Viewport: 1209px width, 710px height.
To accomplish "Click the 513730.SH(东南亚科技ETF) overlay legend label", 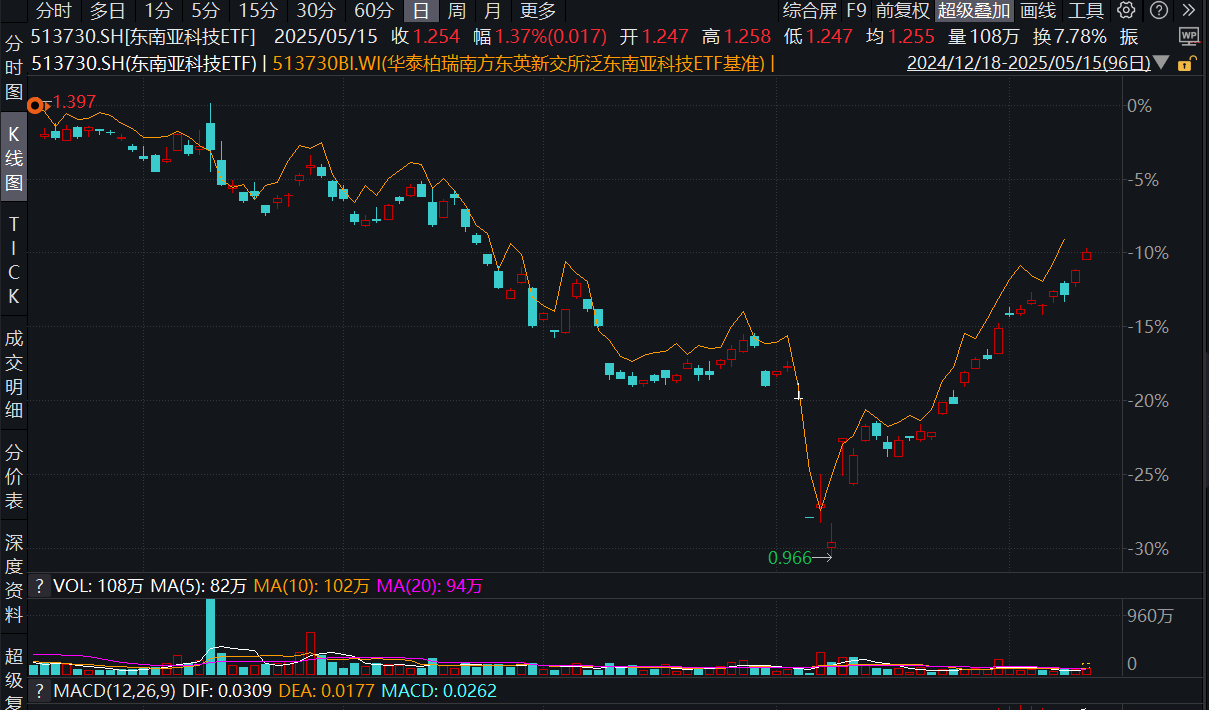I will coord(144,63).
